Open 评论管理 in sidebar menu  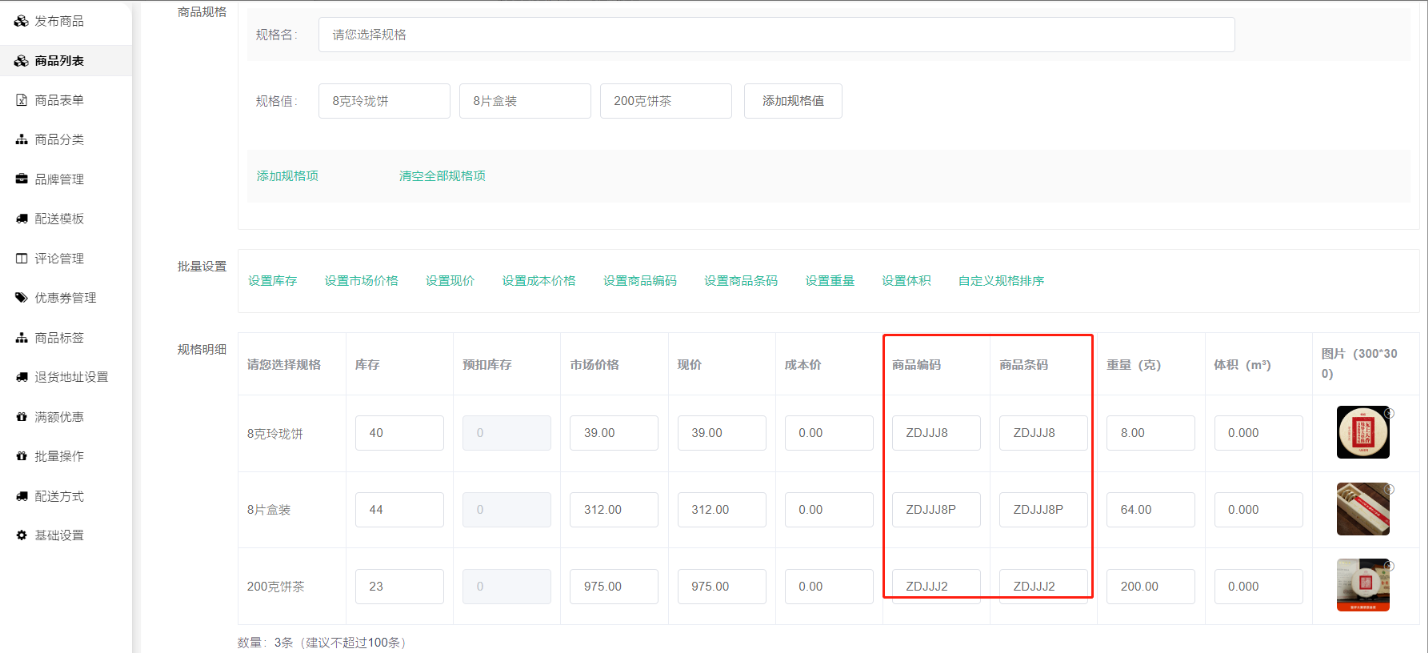click(59, 258)
